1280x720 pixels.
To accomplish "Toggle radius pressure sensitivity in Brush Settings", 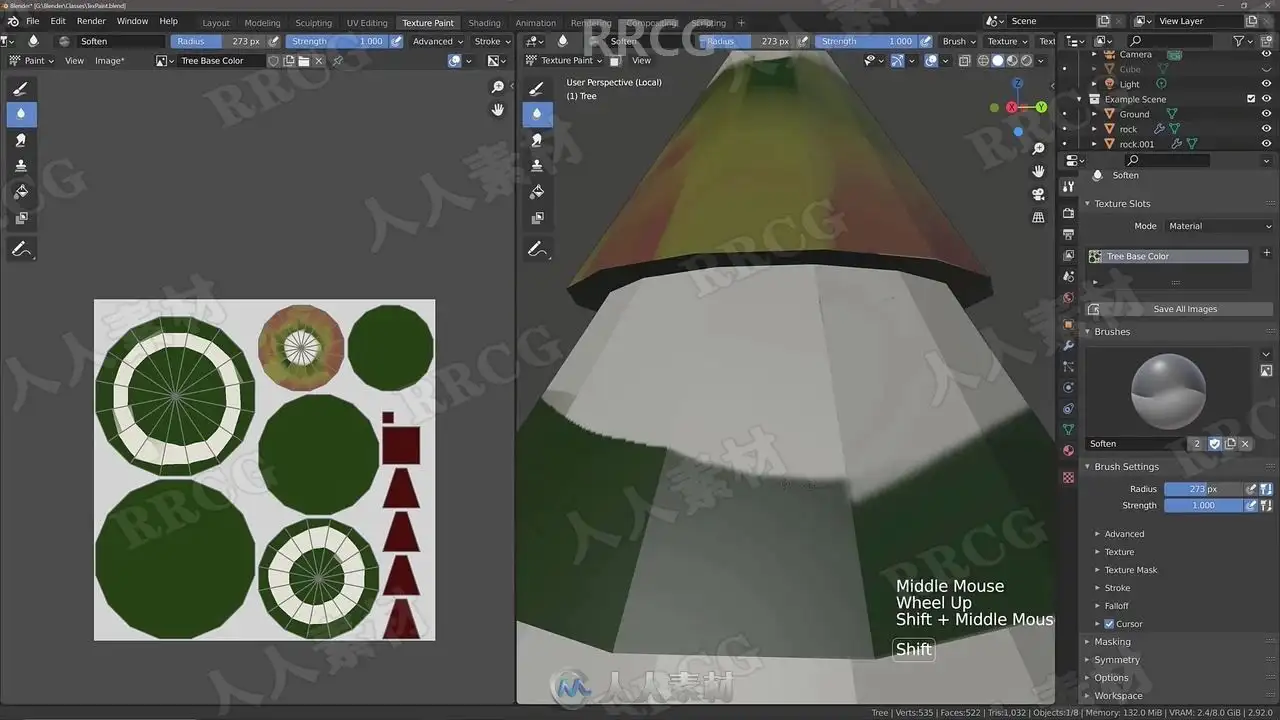I will [x=1250, y=489].
